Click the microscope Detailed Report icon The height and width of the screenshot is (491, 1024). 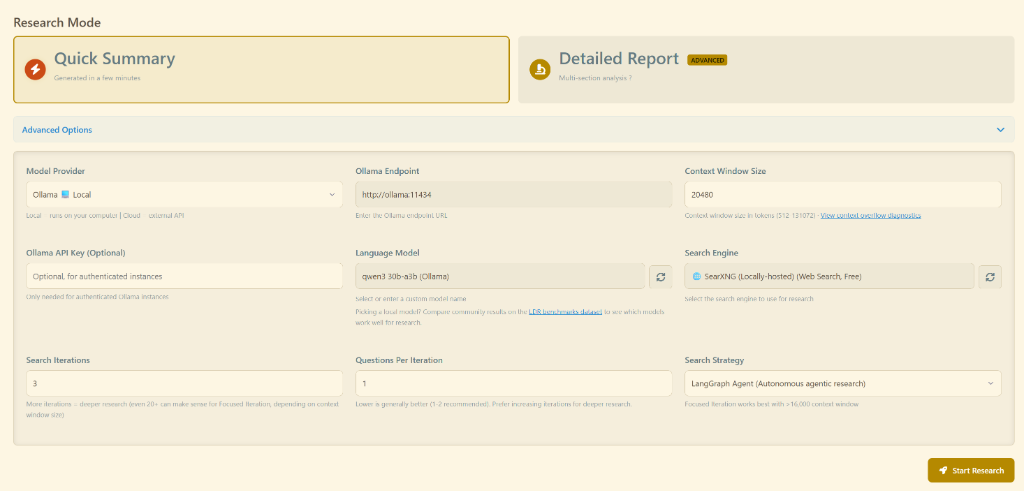click(540, 69)
